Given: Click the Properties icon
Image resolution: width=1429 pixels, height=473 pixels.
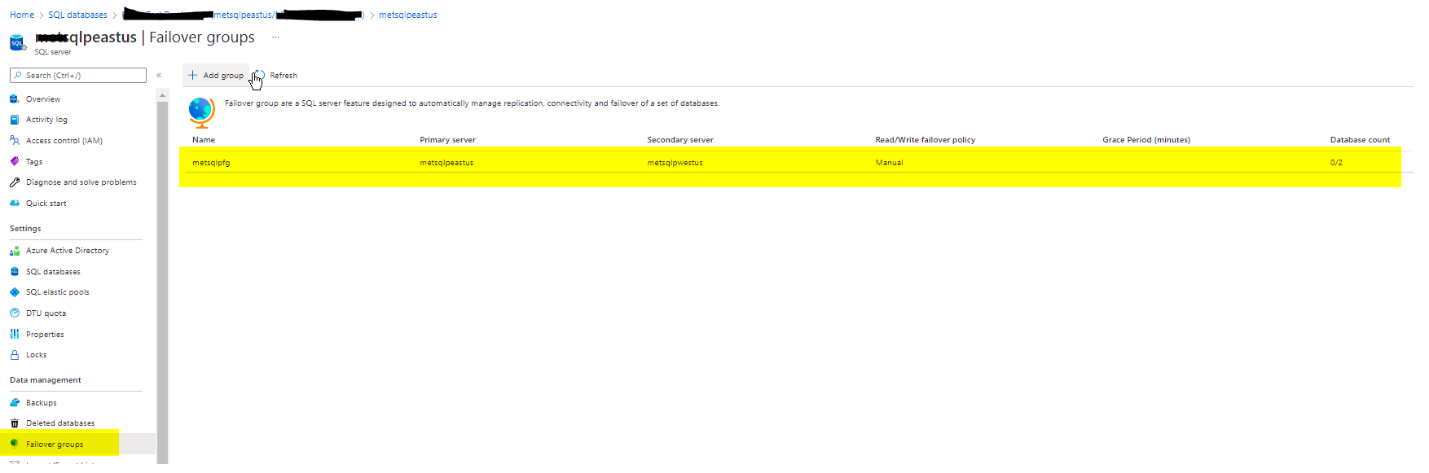Looking at the screenshot, I should click(x=14, y=334).
